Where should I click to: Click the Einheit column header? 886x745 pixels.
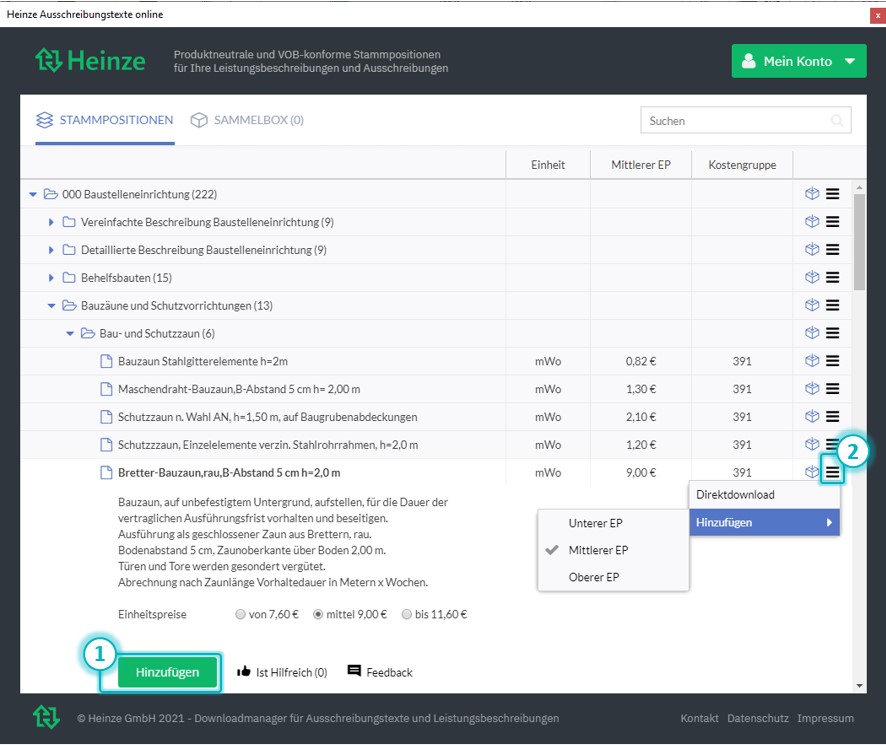coord(548,164)
